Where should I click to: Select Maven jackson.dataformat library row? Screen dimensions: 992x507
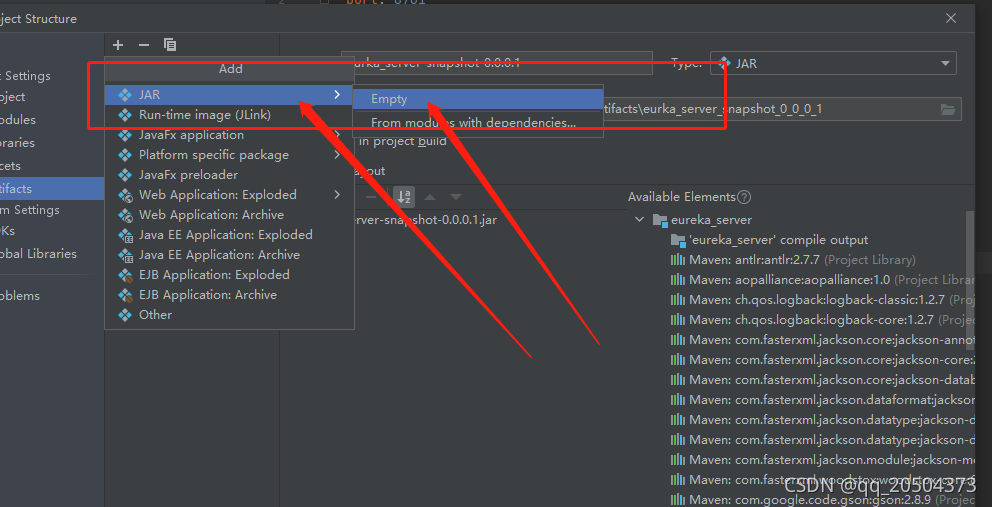click(831, 400)
